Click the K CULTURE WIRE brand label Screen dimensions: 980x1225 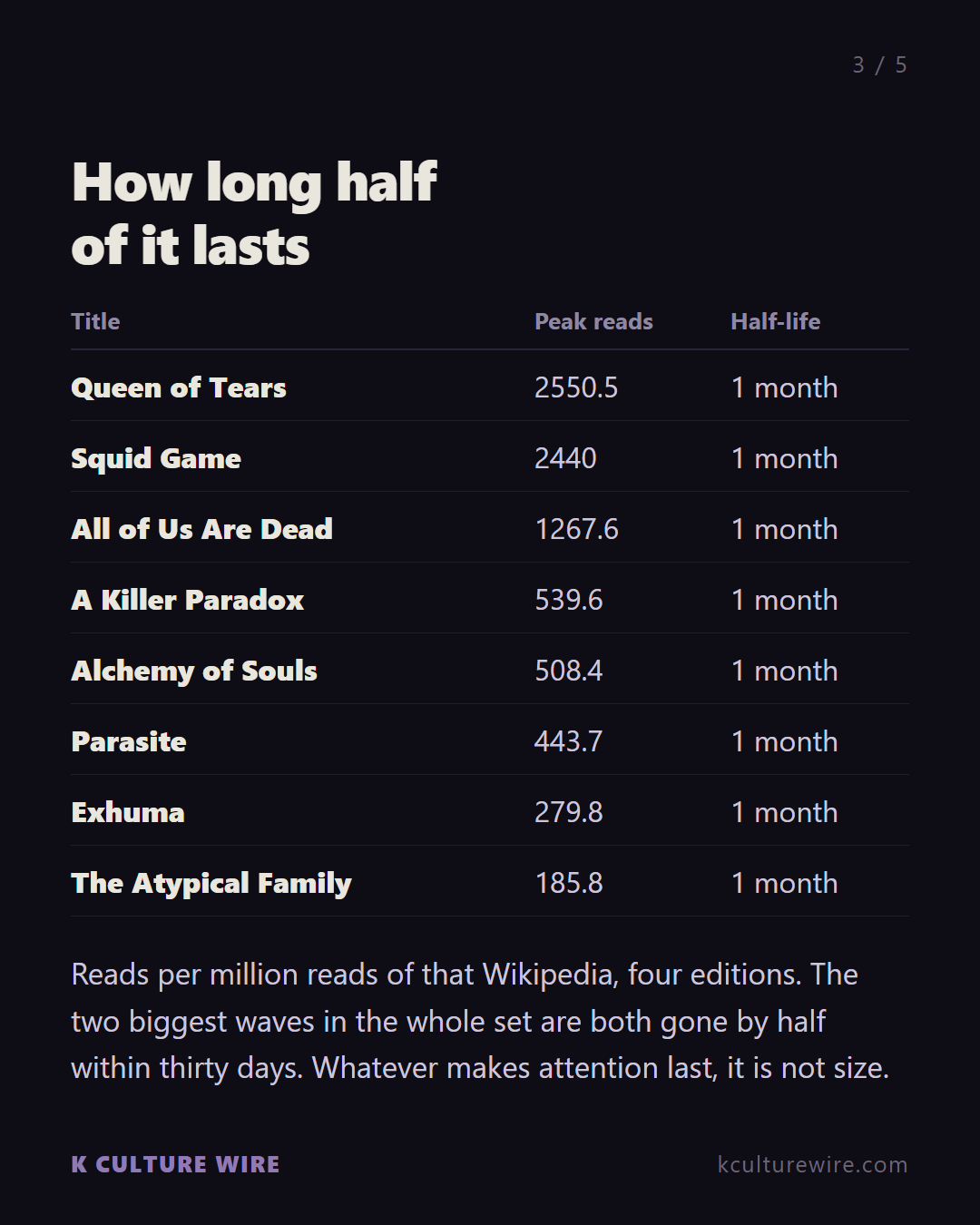pos(175,1164)
